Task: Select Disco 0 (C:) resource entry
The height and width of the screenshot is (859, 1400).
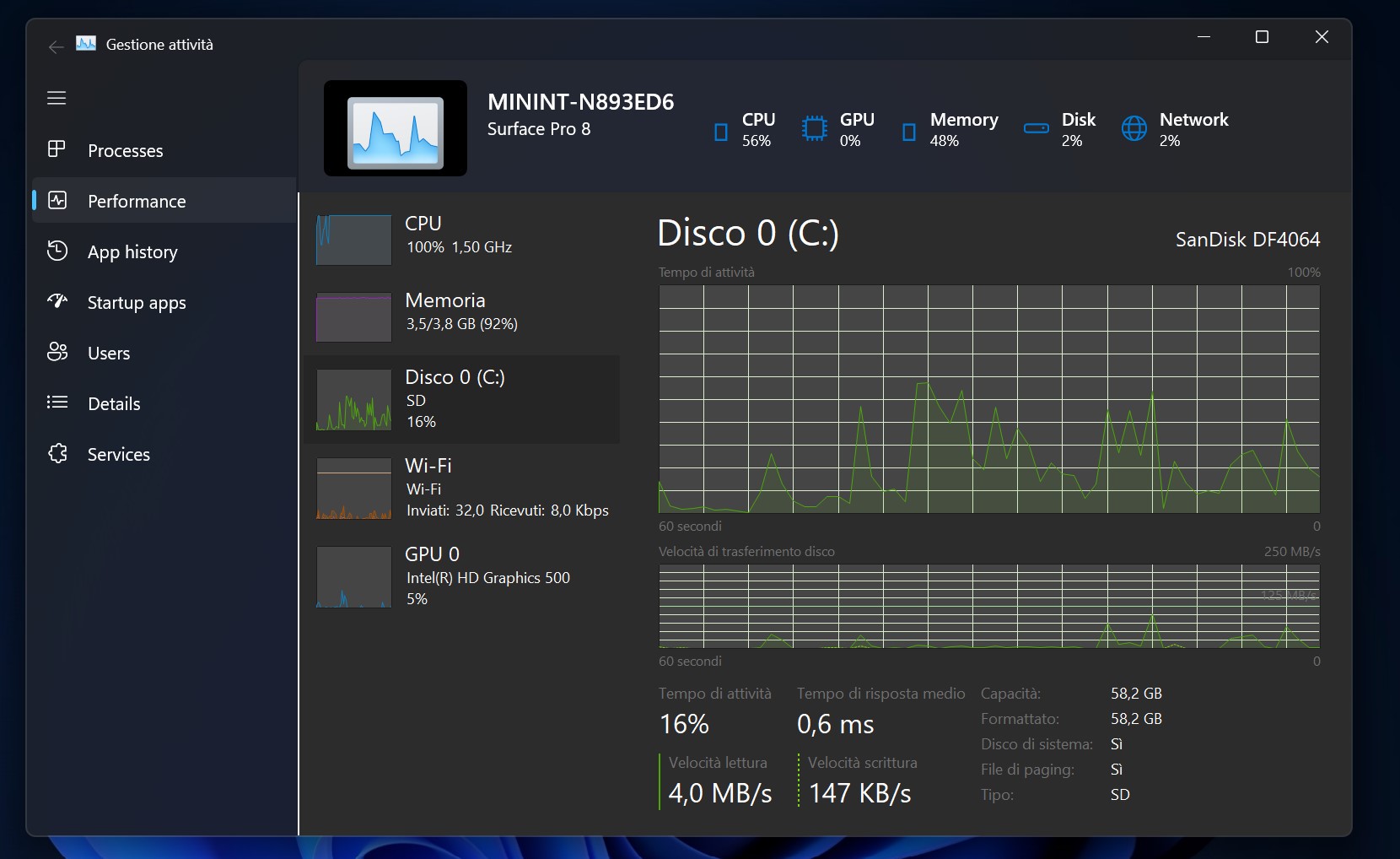Action: (x=461, y=399)
